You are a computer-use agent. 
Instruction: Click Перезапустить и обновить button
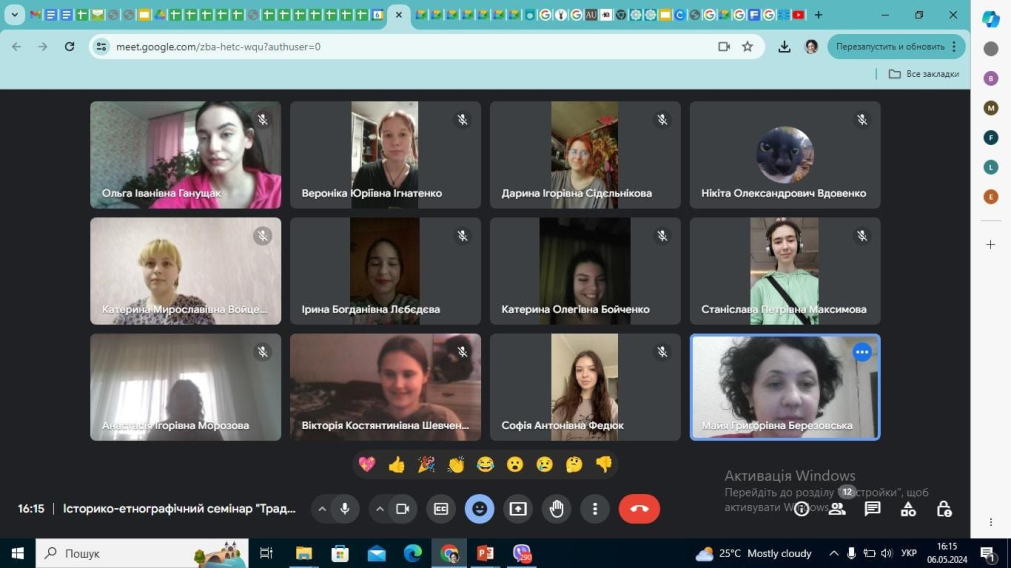click(x=896, y=46)
